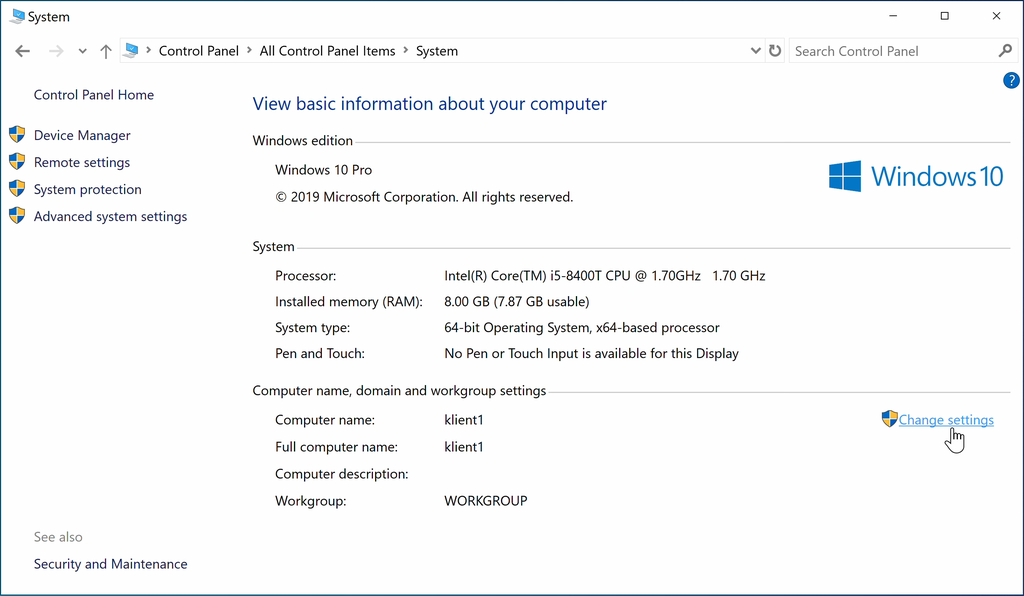Open All Control Panel Items breadcrumb
Viewport: 1024px width, 596px height.
click(327, 51)
